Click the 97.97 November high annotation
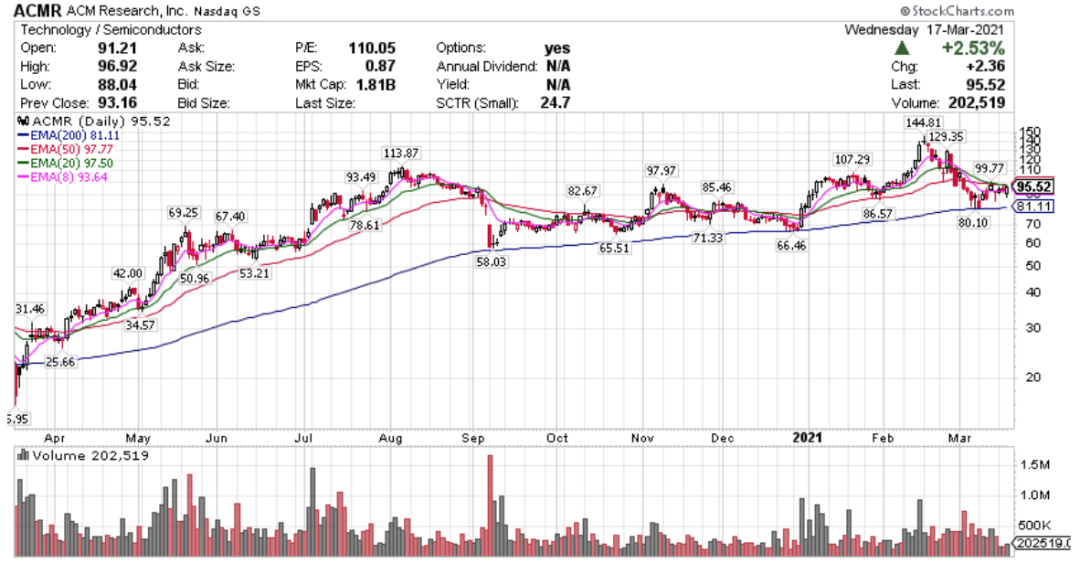 tap(661, 171)
